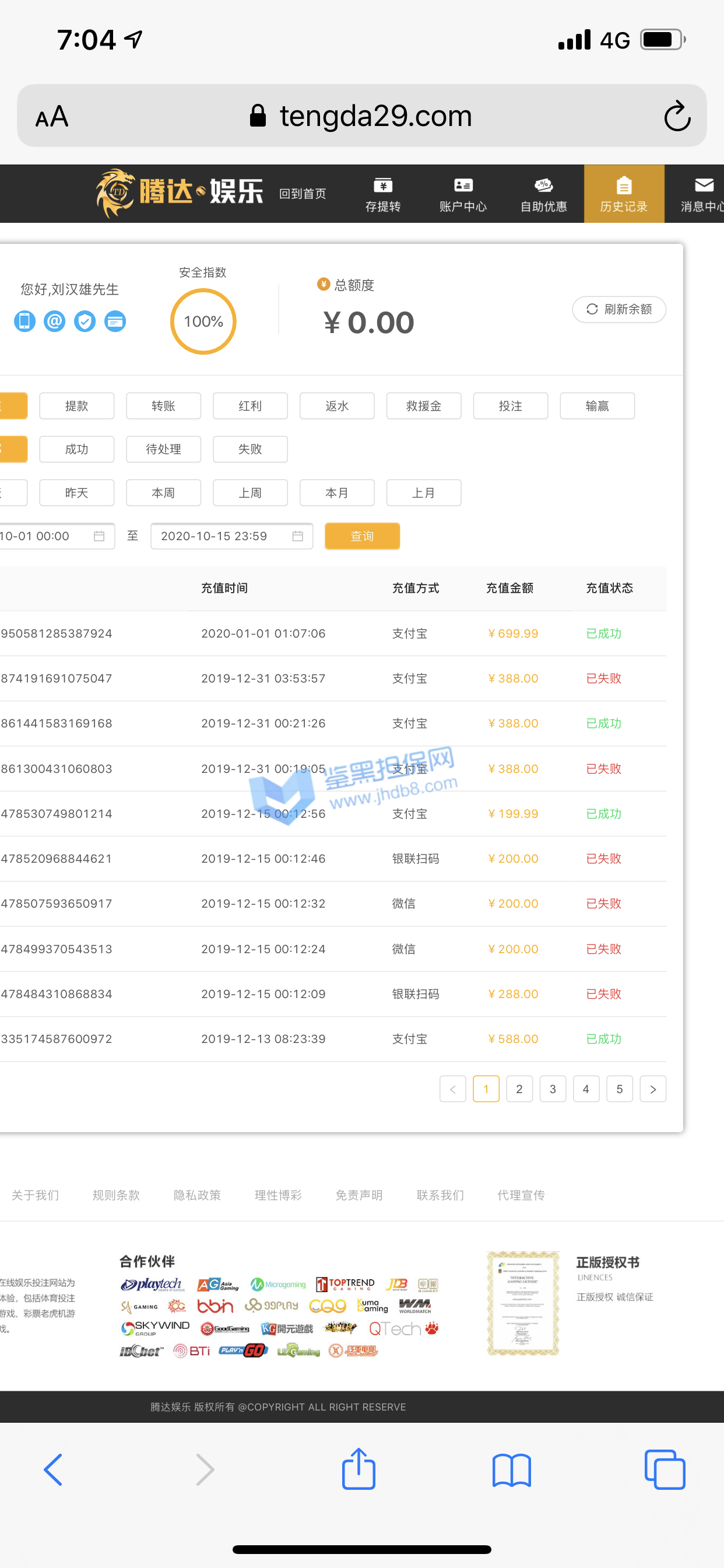Choose the 上周 date range filter

click(250, 492)
